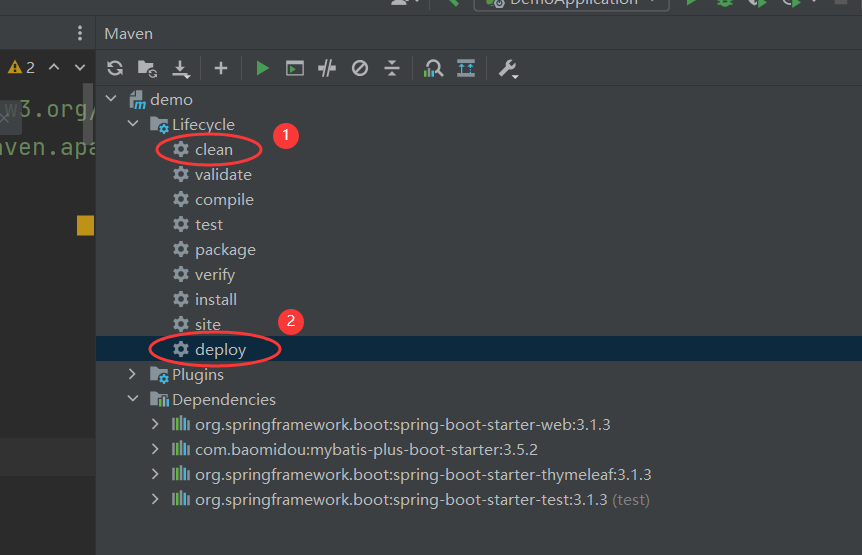
Task: Click the yellow warnings count indicator
Action: (x=21, y=67)
